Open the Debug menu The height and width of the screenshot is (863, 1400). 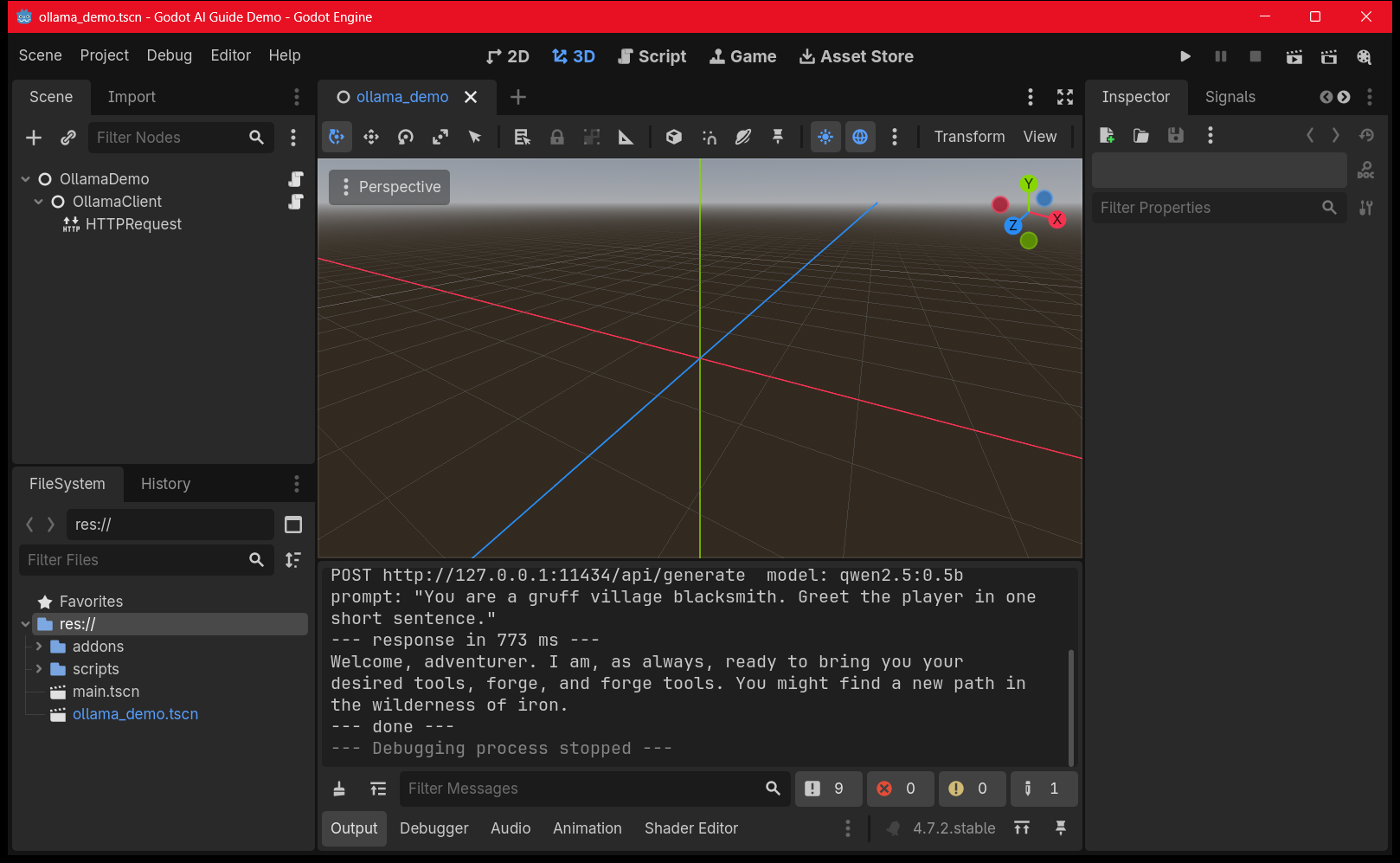coord(170,55)
